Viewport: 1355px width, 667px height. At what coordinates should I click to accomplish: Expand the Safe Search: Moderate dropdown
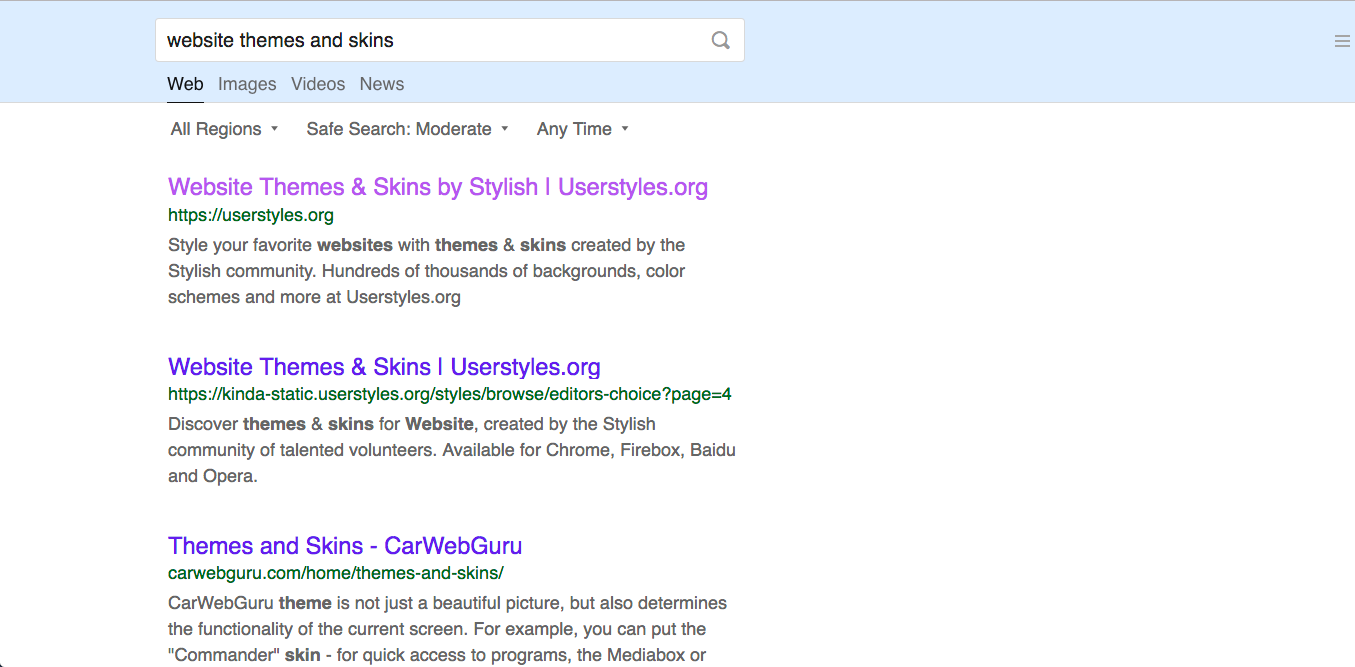(399, 129)
